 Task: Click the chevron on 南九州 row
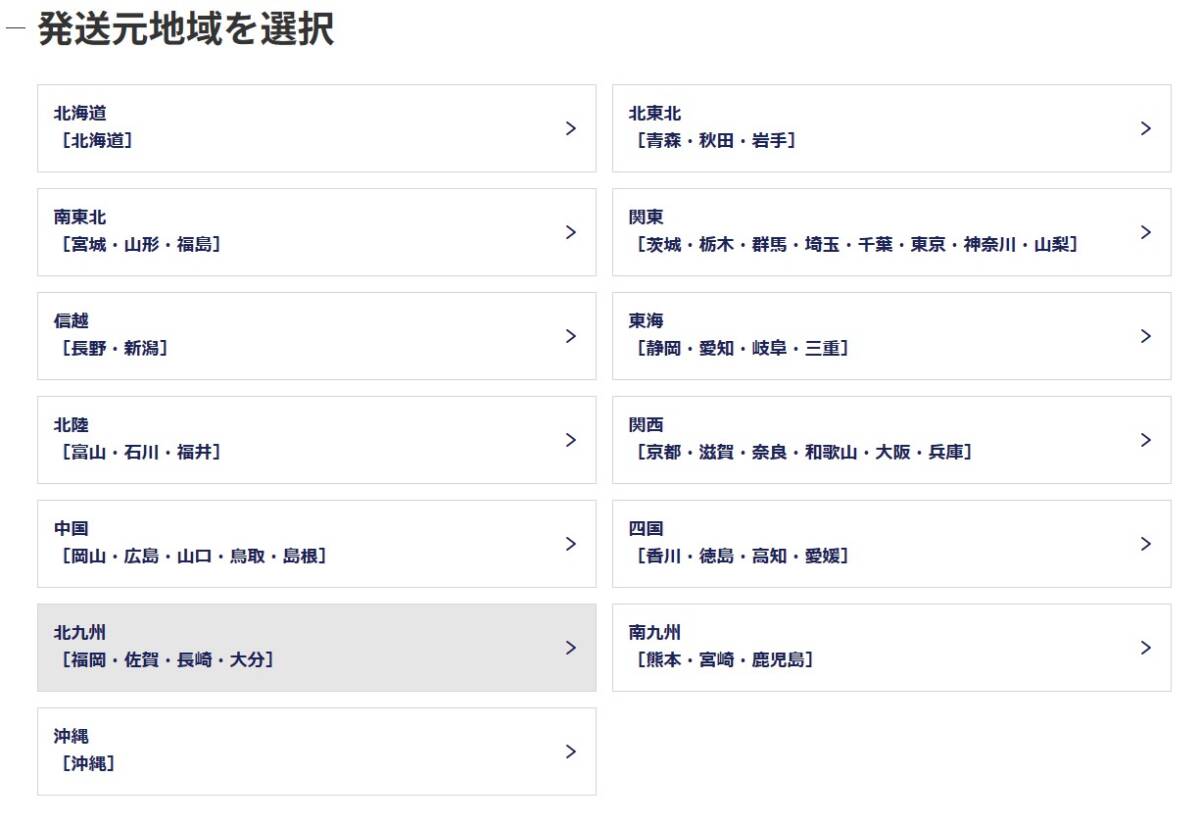click(1146, 647)
